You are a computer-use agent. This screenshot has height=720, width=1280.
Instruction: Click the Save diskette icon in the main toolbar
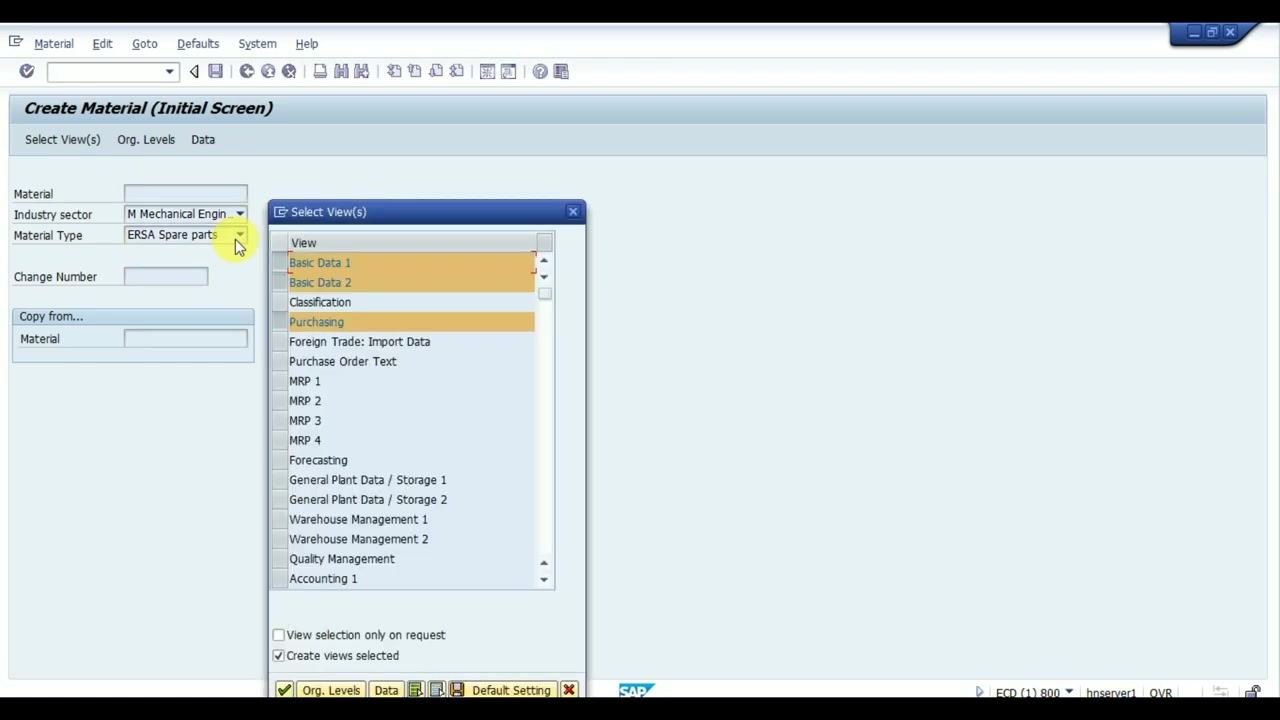(215, 71)
